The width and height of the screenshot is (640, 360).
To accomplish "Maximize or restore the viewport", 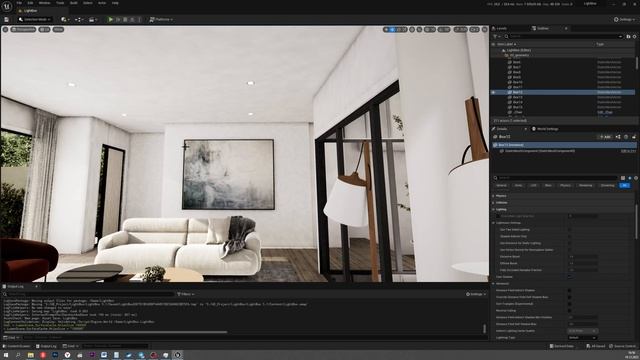I will point(484,29).
